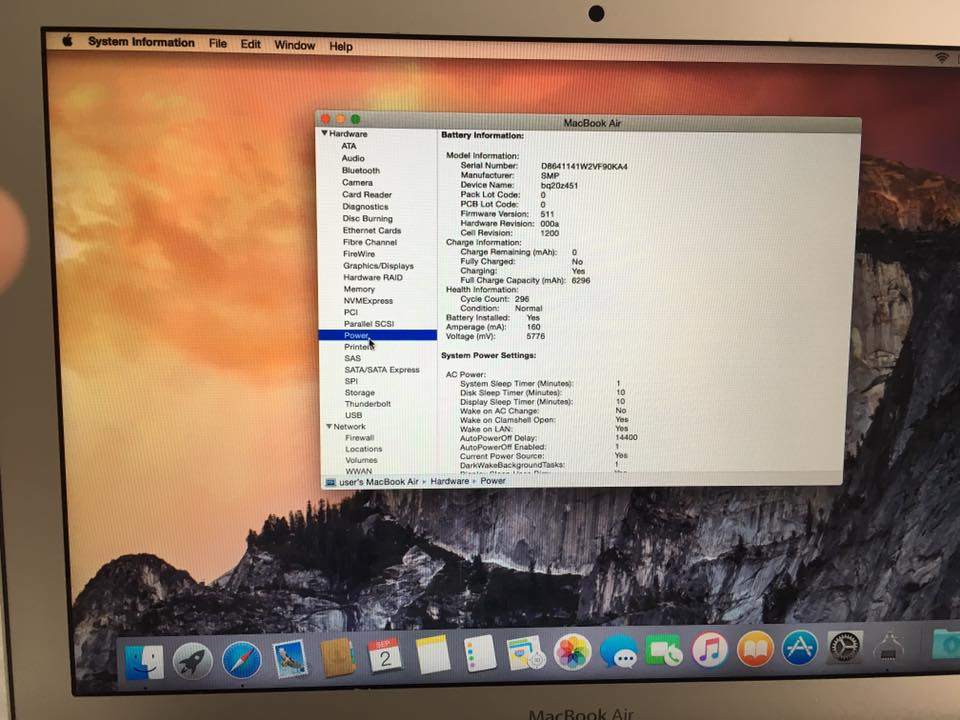Select USB in the sidebar
This screenshot has height=720, width=960.
pyautogui.click(x=354, y=415)
